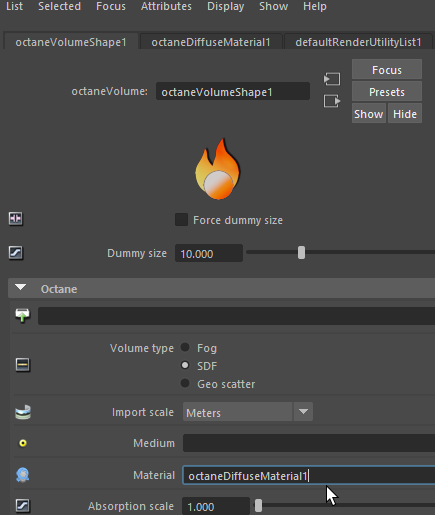Click the Focus button
Screen dimensions: 435x515
(387, 70)
